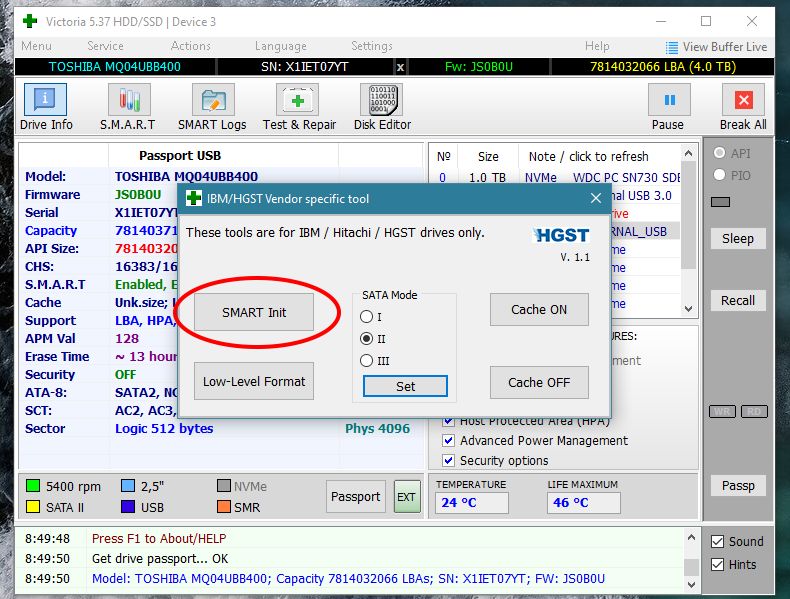
Task: Select SATA Mode I radio button
Action: click(x=366, y=317)
